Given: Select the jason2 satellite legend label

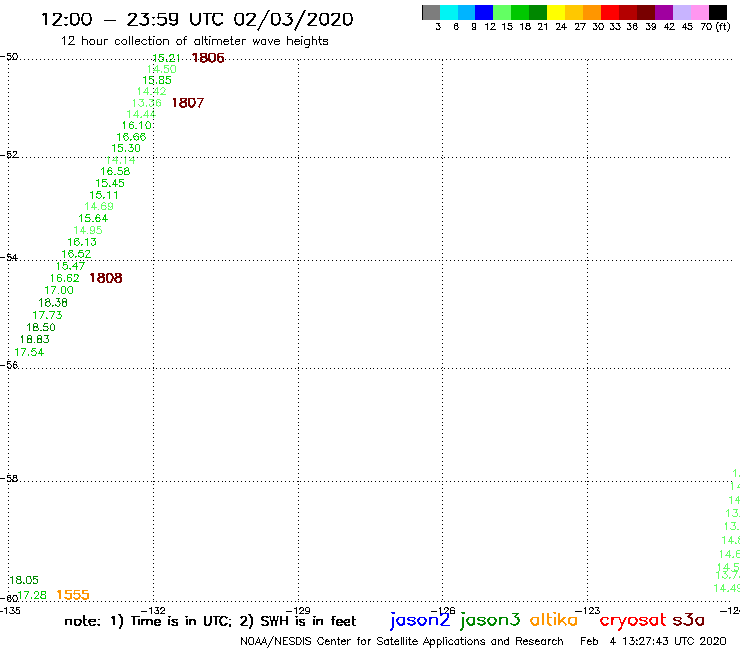Looking at the screenshot, I should coord(420,620).
